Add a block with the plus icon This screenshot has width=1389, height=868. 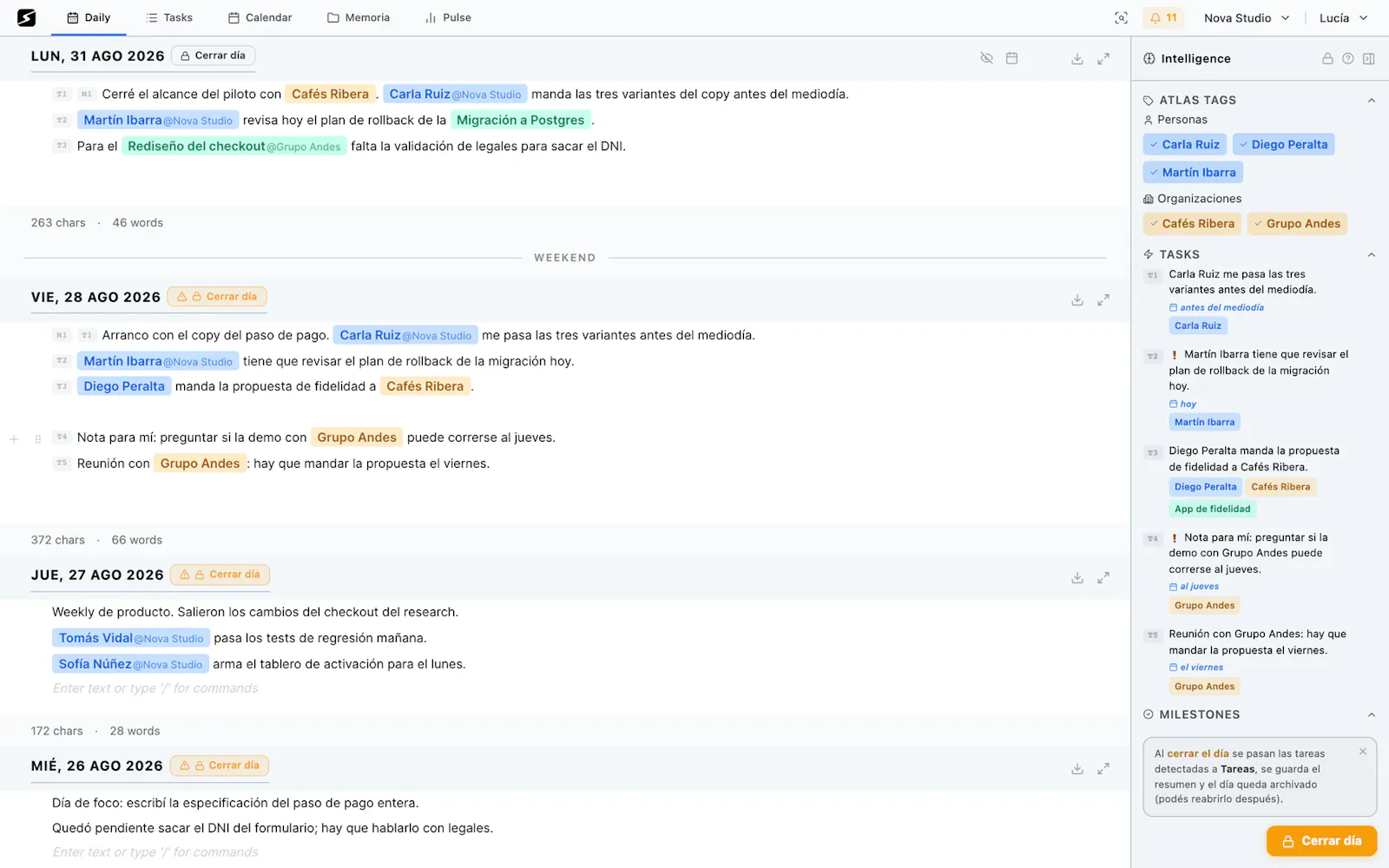(x=14, y=439)
